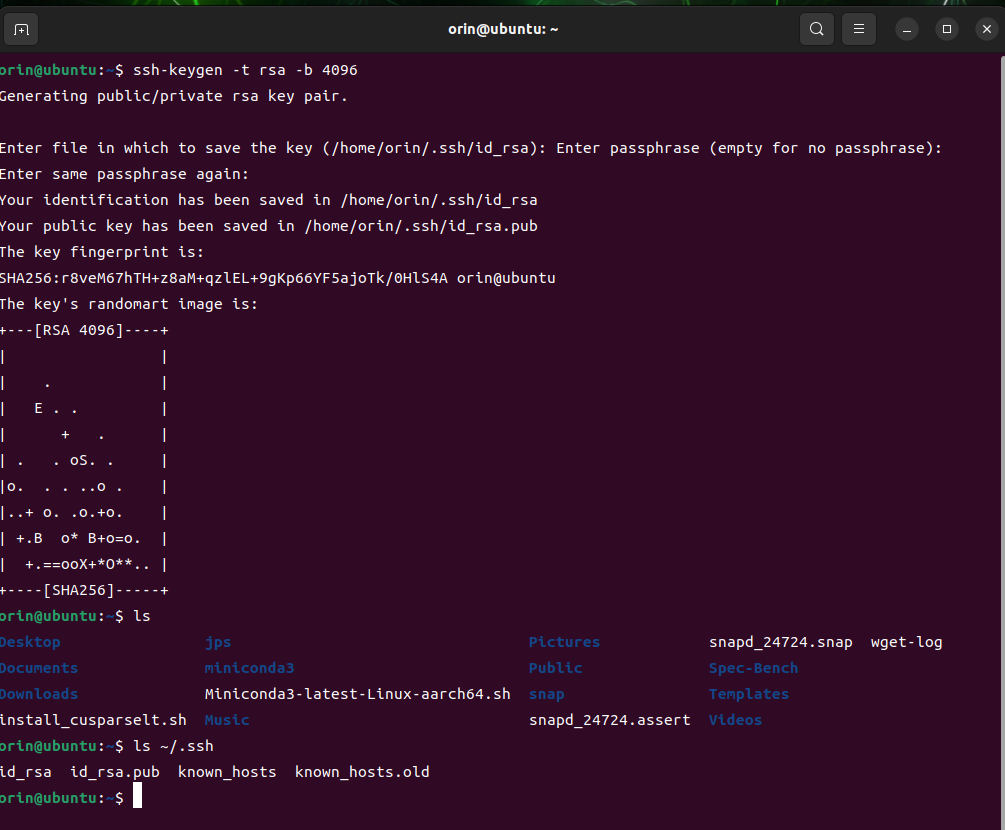Close the terminal window

(x=987, y=29)
